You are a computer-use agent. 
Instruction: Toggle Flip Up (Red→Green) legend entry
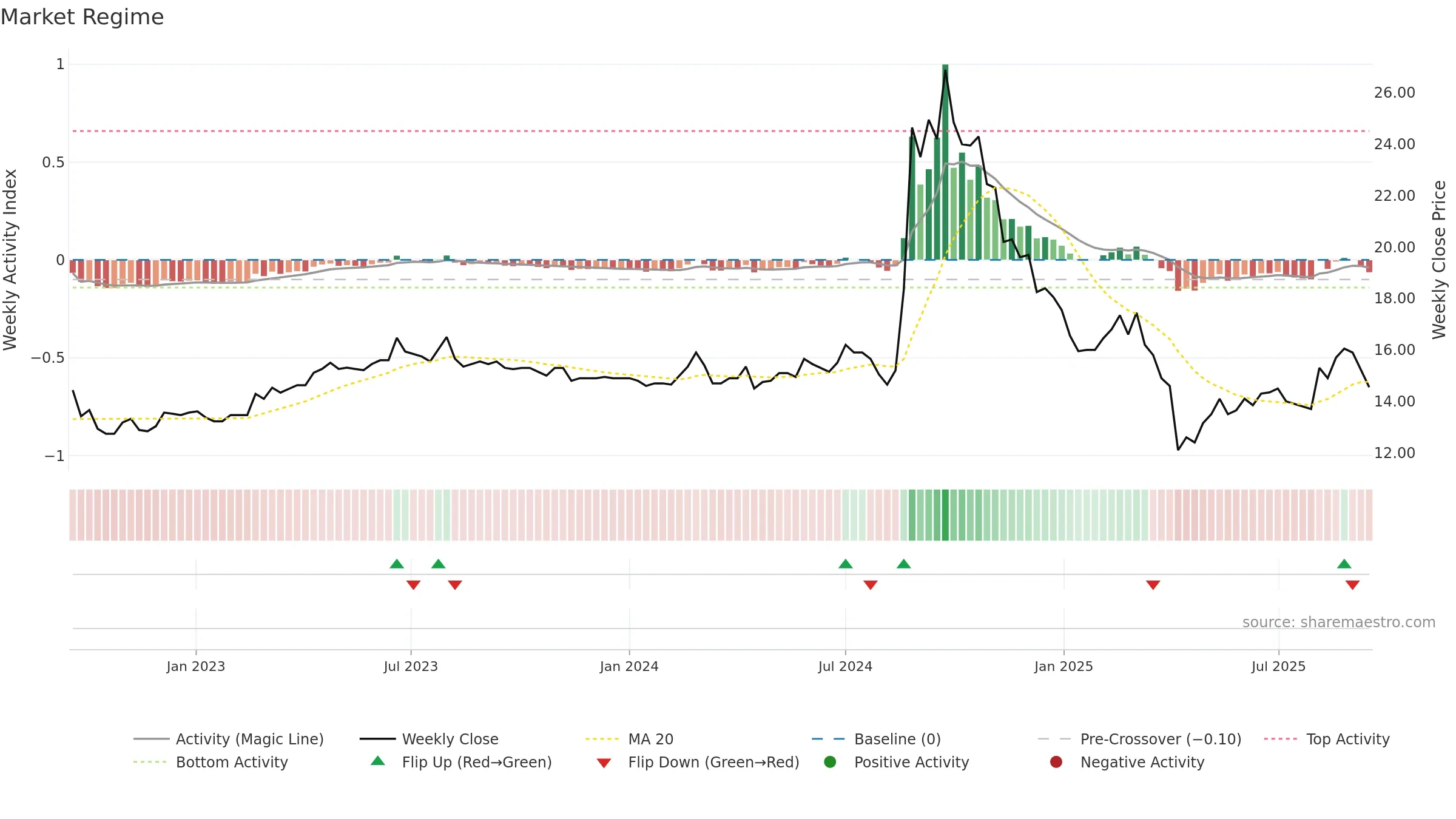(x=461, y=762)
